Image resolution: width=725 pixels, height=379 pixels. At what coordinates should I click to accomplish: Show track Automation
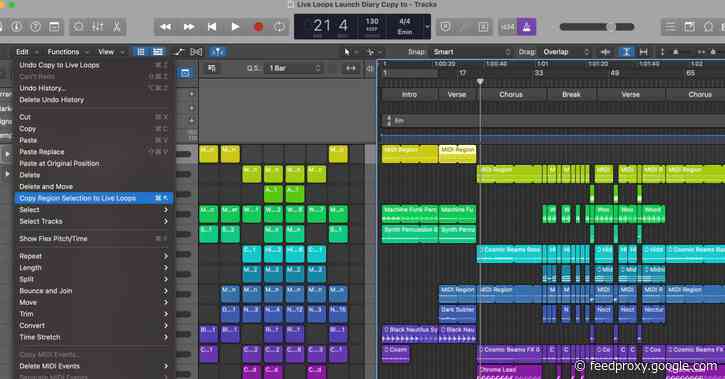(178, 52)
